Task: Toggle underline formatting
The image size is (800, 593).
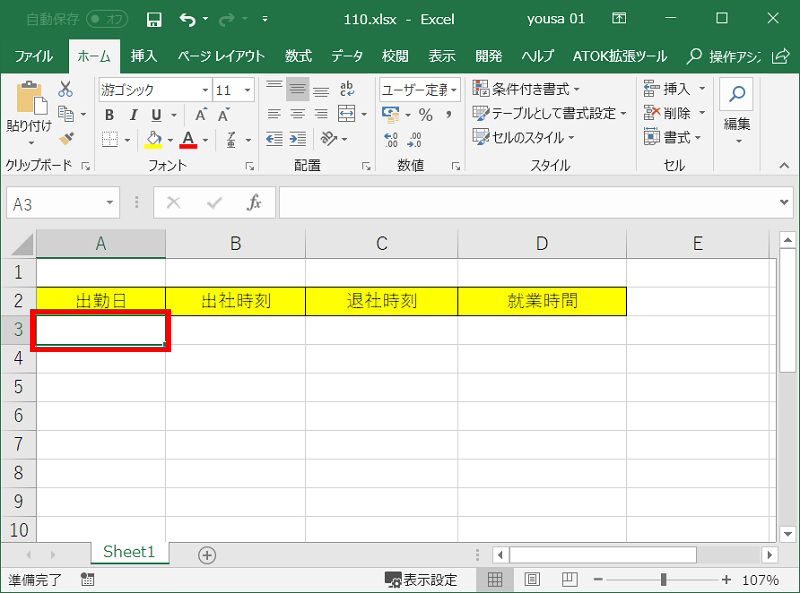Action: point(157,115)
